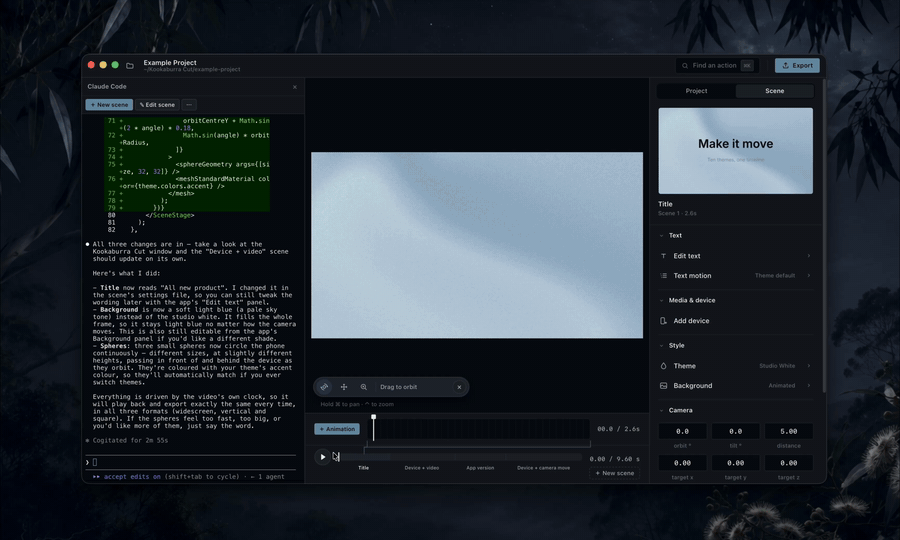
Task: Click the accept edits on status text
Action: tap(132, 476)
